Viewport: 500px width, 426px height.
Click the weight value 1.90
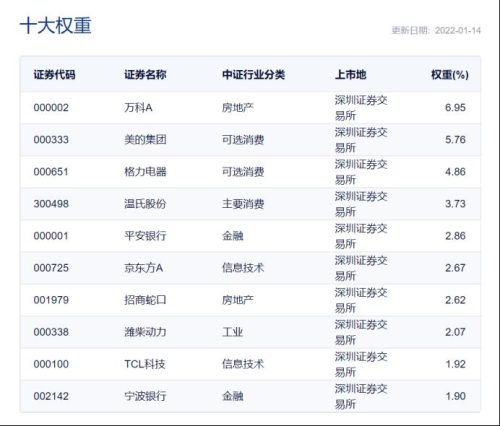455,396
